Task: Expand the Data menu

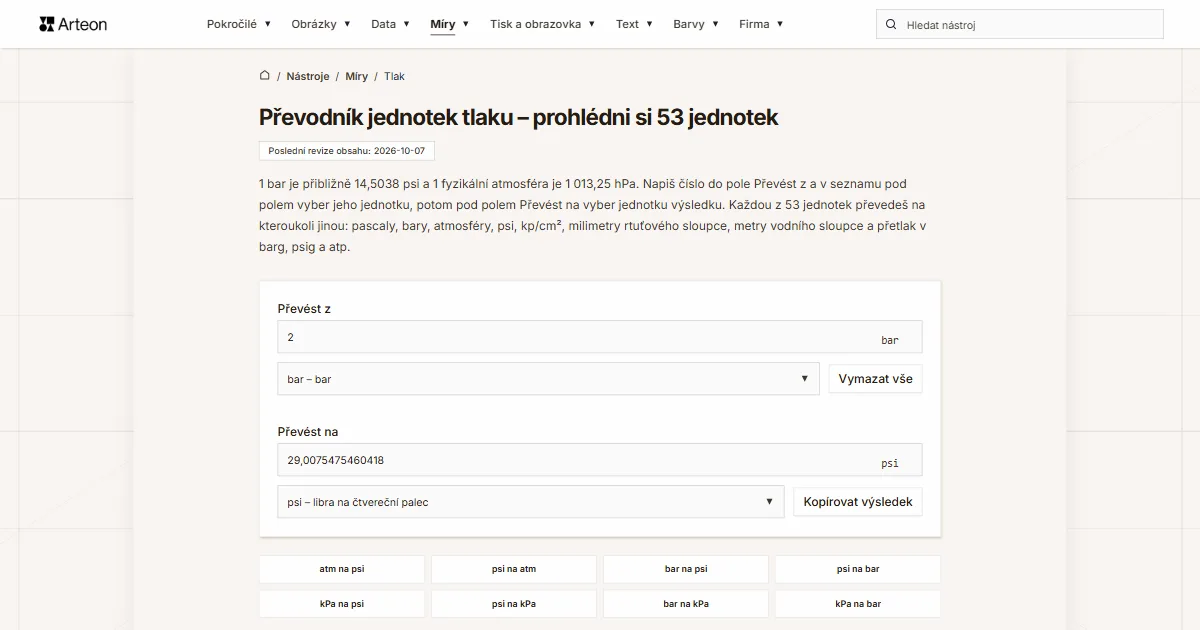Action: pyautogui.click(x=390, y=24)
